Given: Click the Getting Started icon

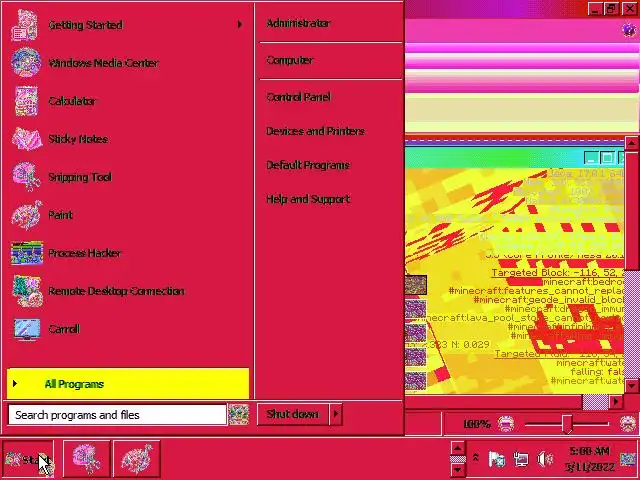Looking at the screenshot, I should pos(24,25).
